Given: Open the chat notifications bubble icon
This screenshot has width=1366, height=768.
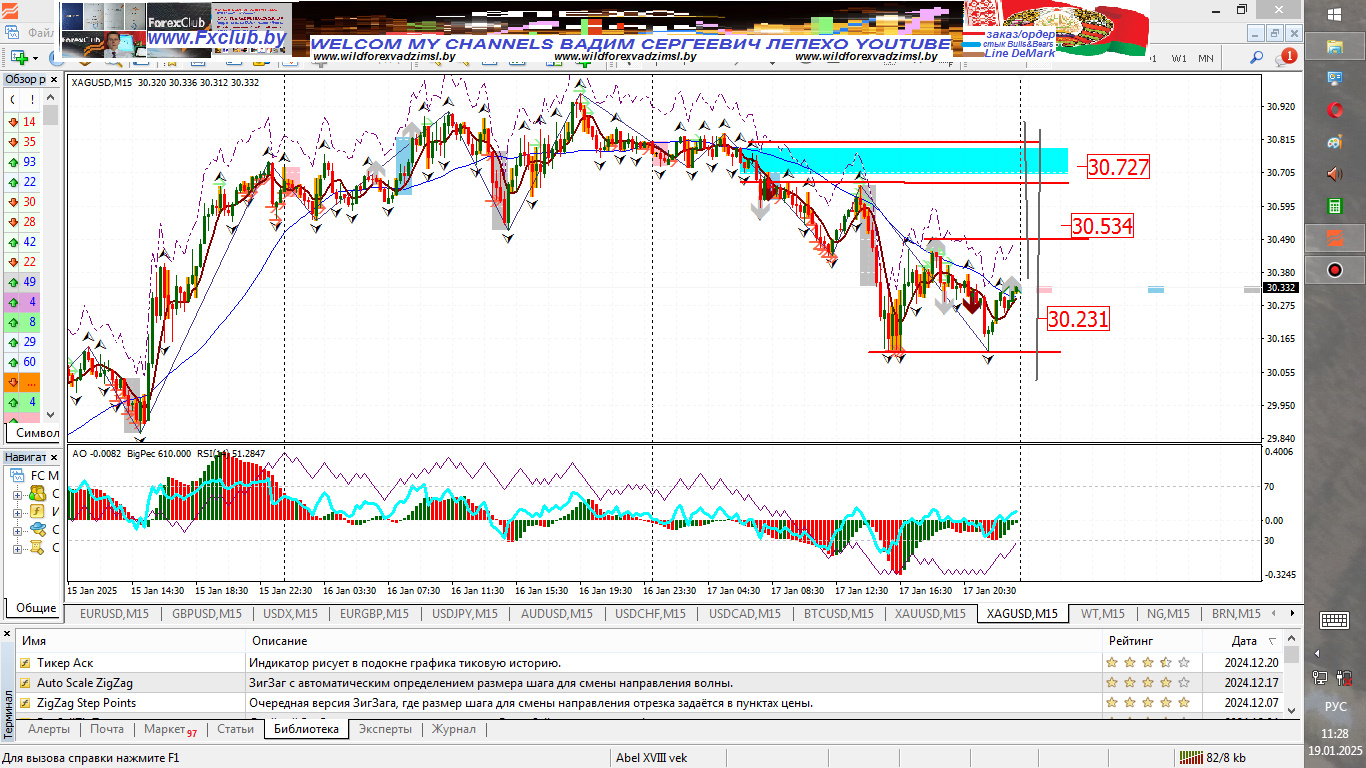Looking at the screenshot, I should pyautogui.click(x=1286, y=58).
